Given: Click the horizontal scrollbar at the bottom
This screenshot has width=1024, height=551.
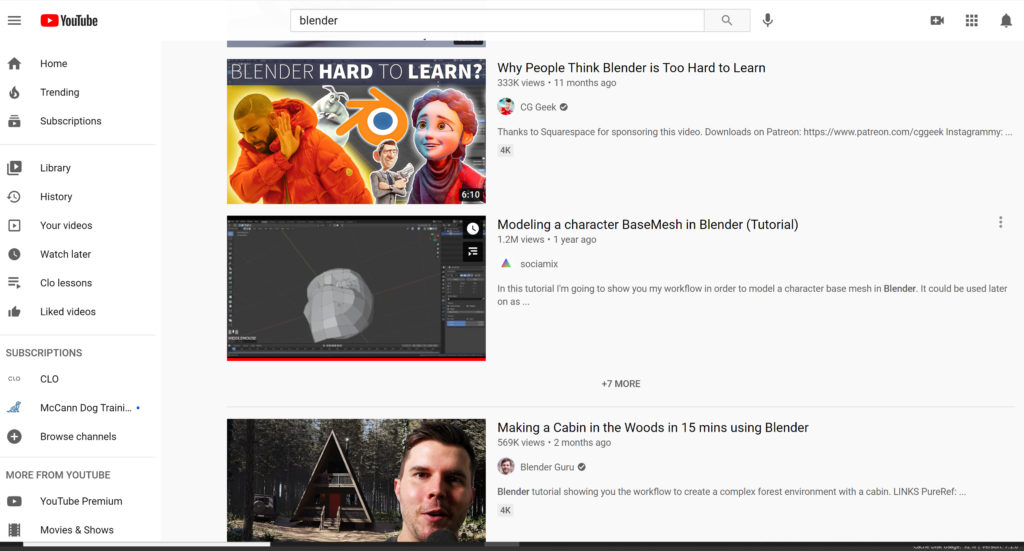Looking at the screenshot, I should click(147, 544).
